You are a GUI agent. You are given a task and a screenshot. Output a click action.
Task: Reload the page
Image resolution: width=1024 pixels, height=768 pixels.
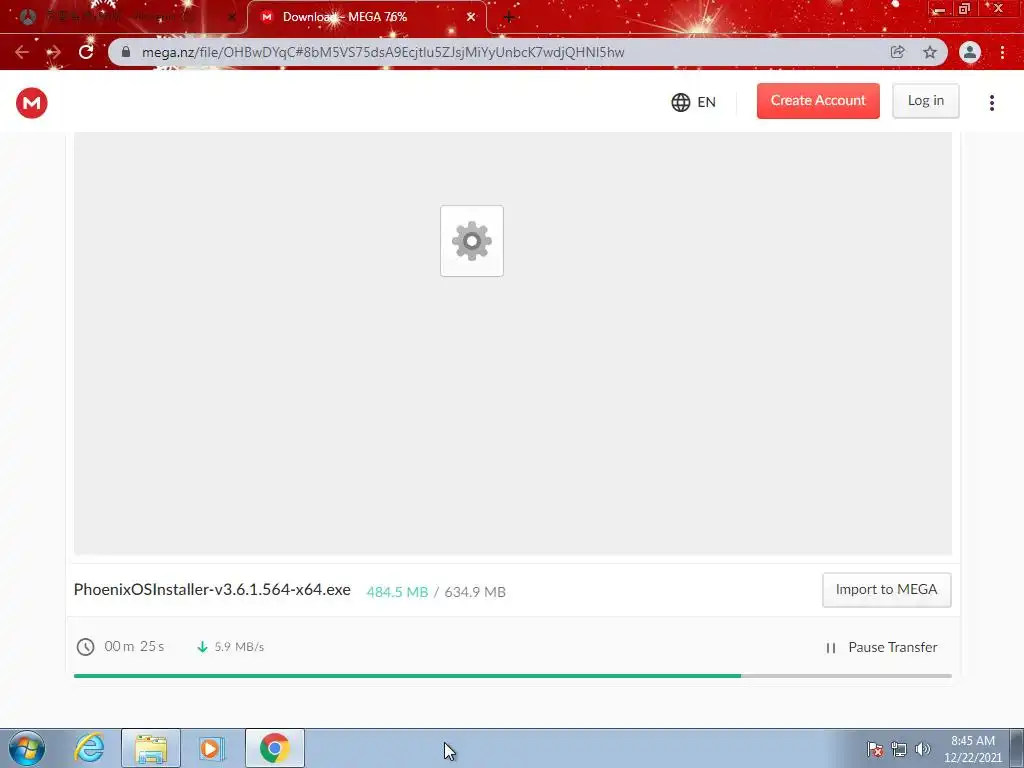86,52
